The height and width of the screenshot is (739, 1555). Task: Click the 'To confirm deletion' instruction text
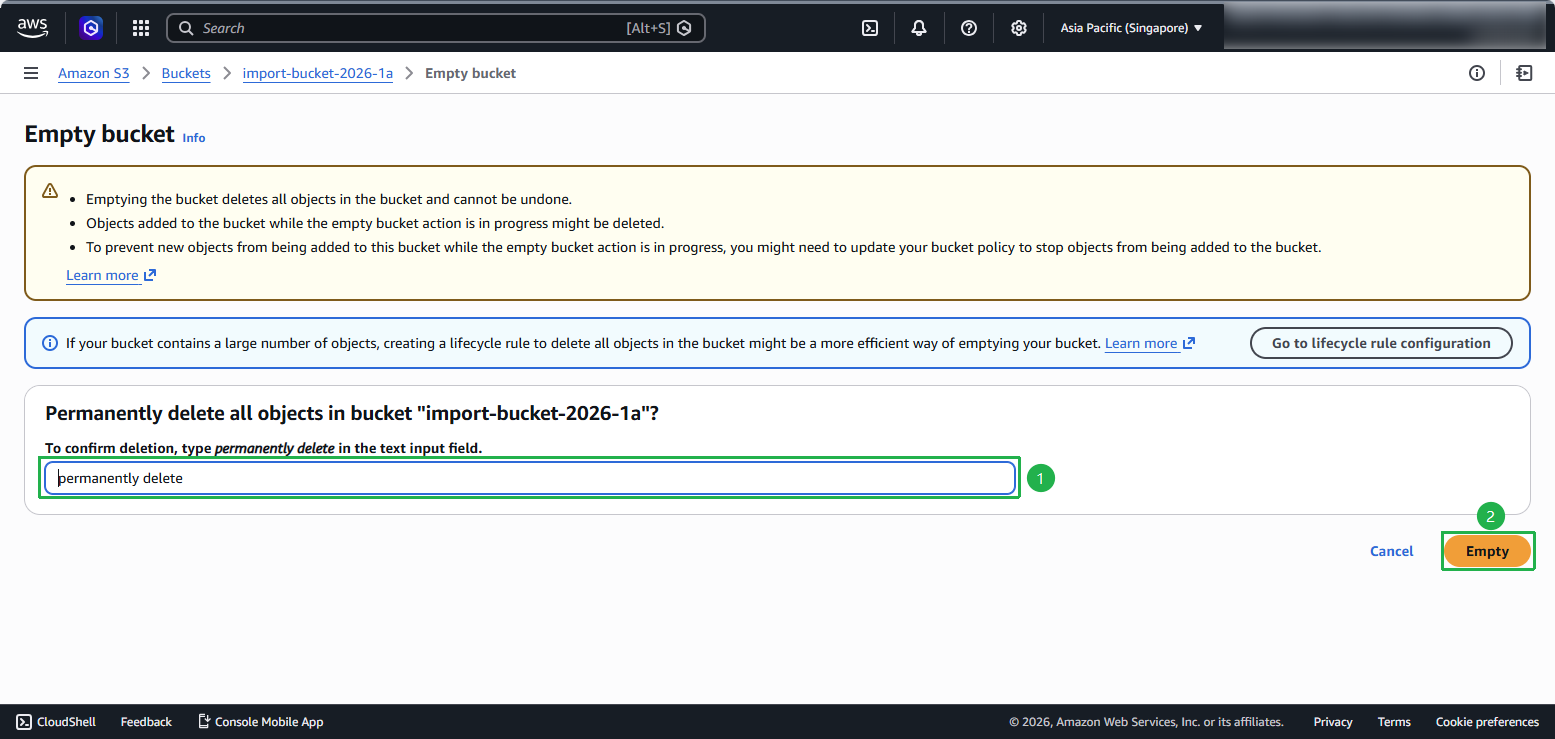click(x=264, y=448)
